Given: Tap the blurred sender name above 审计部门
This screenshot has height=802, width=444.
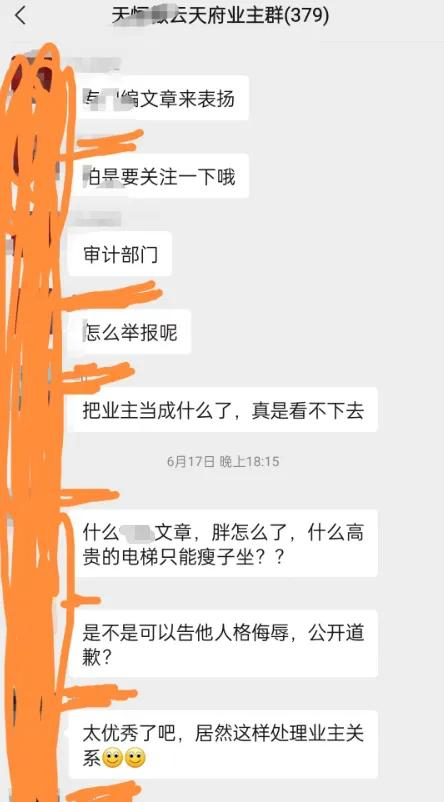Looking at the screenshot, I should point(96,219).
